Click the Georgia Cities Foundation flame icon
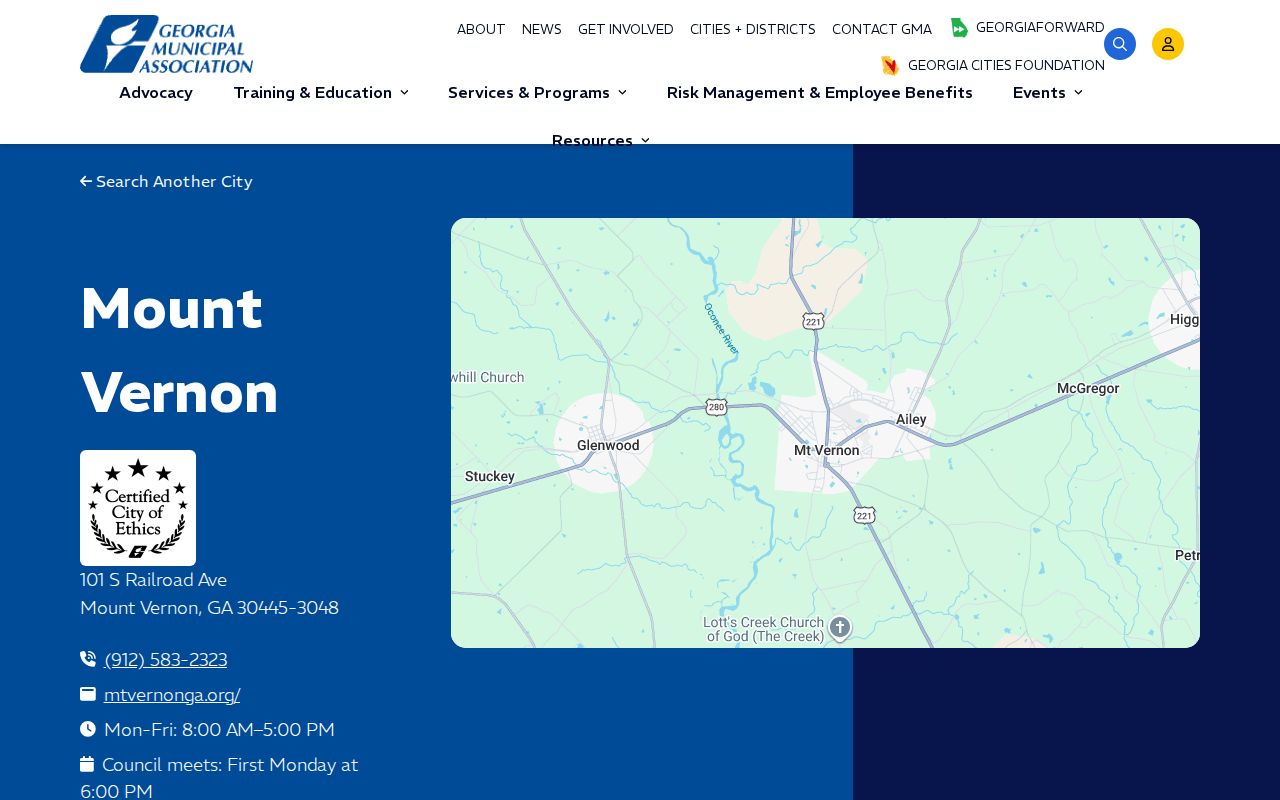 click(x=890, y=66)
